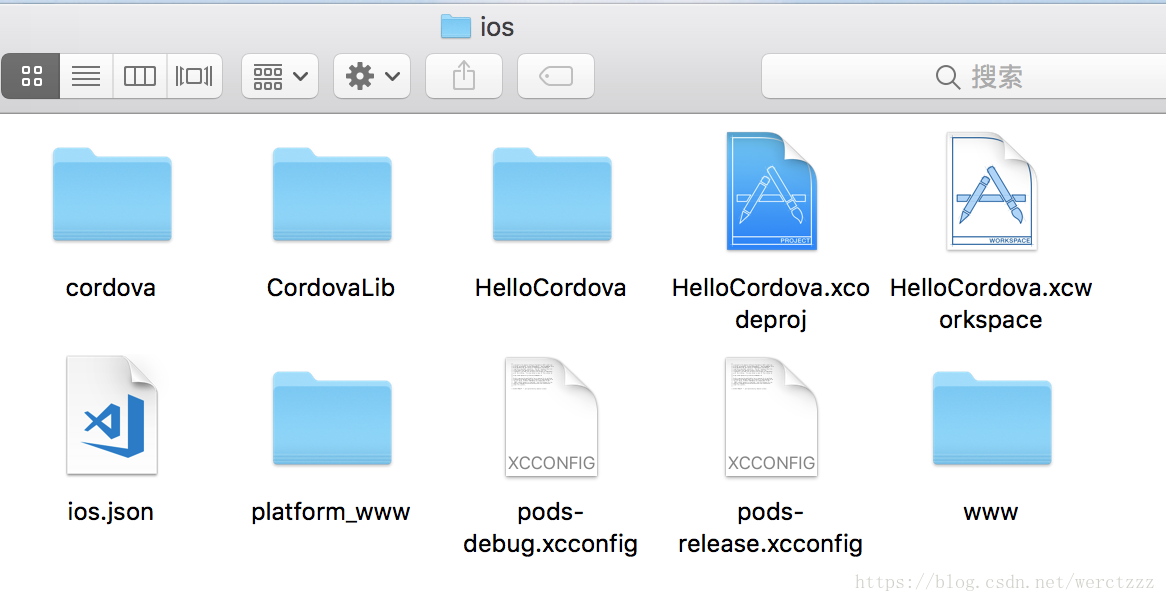The height and width of the screenshot is (602, 1166).
Task: Click the ios folder title icon
Action: click(x=456, y=27)
